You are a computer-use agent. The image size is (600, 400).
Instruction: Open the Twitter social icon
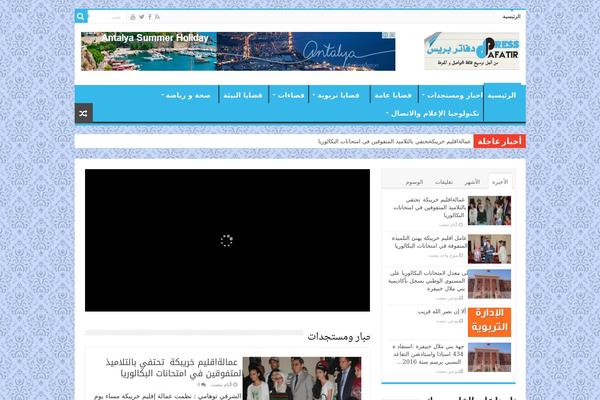(x=142, y=17)
